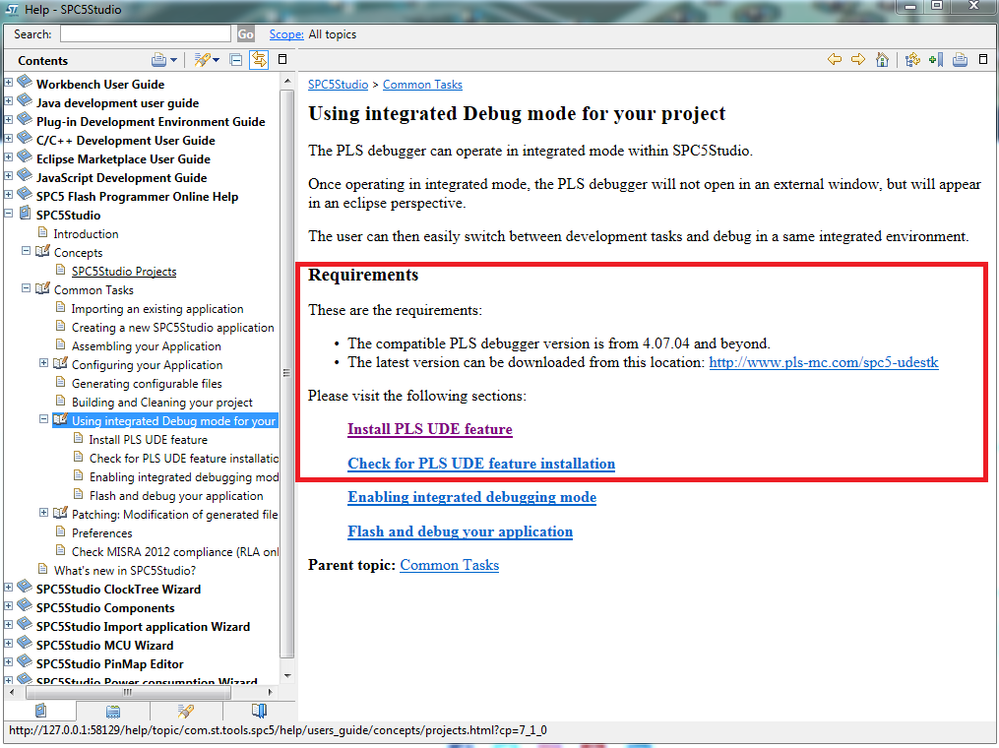This screenshot has width=999, height=748.
Task: Collapse the SPC5Studio tree node
Action: (8, 213)
